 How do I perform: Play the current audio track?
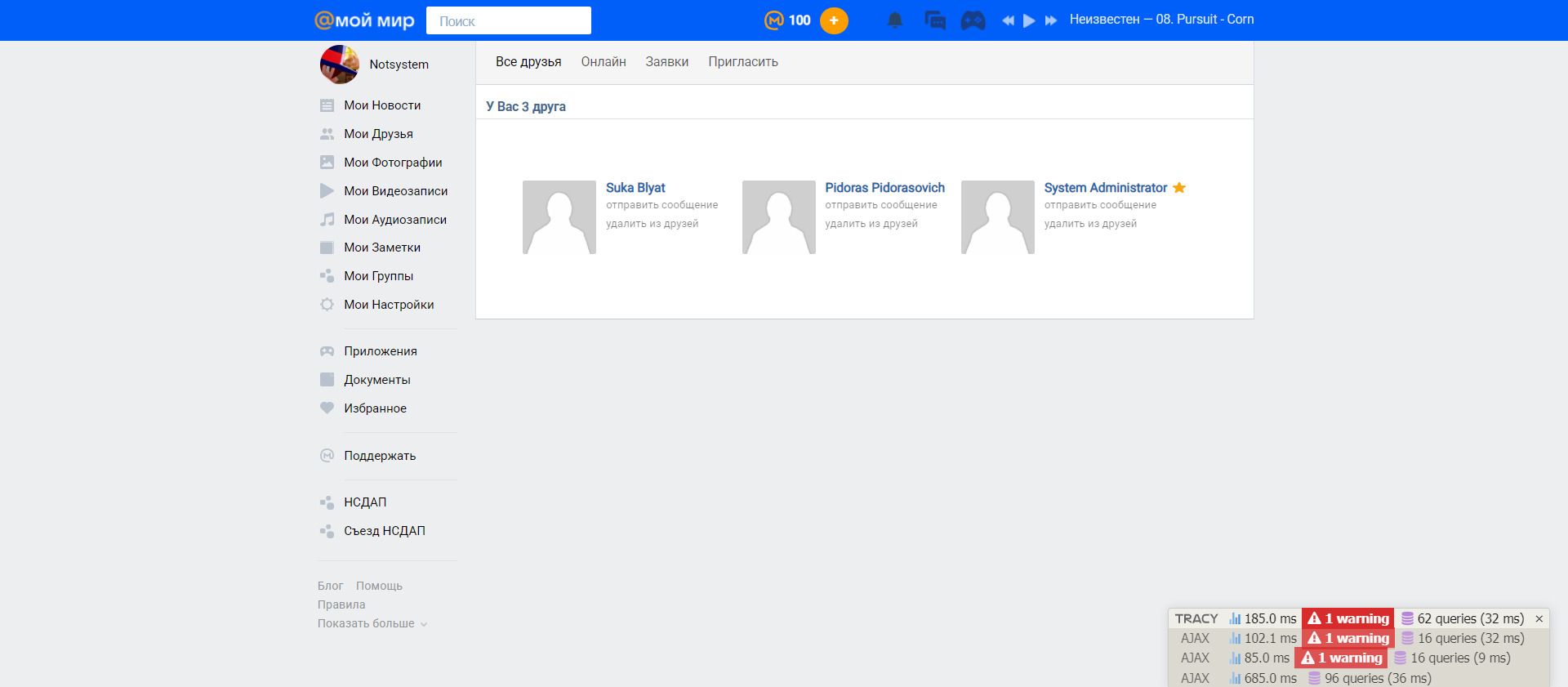pyautogui.click(x=1029, y=20)
